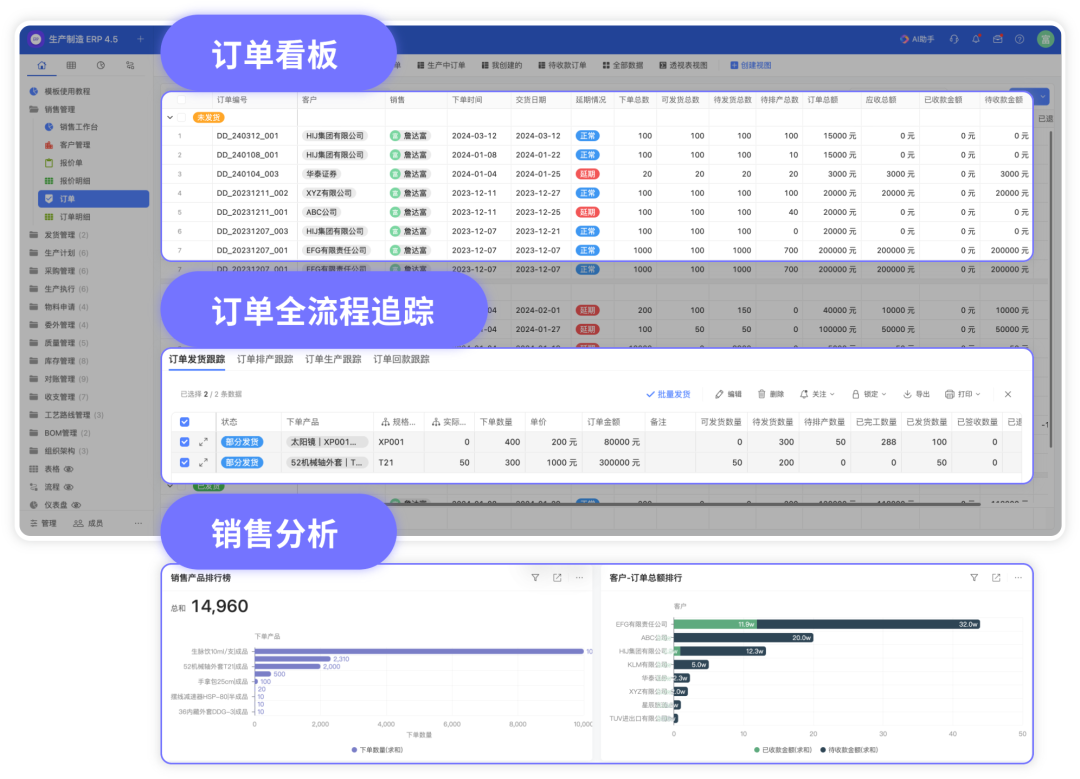The image size is (1080, 779).
Task: Toggle the select-all checkbox in tracking table
Action: 185,422
